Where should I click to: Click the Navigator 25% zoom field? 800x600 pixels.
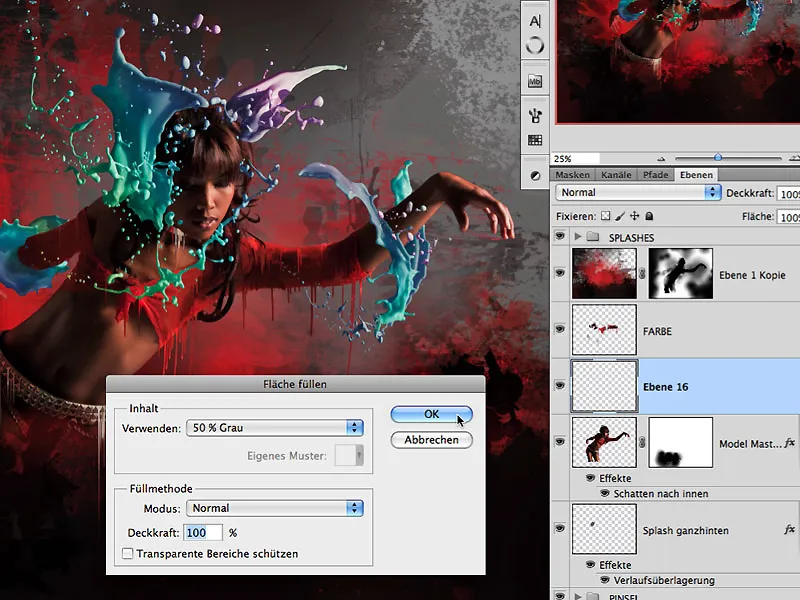[x=576, y=159]
